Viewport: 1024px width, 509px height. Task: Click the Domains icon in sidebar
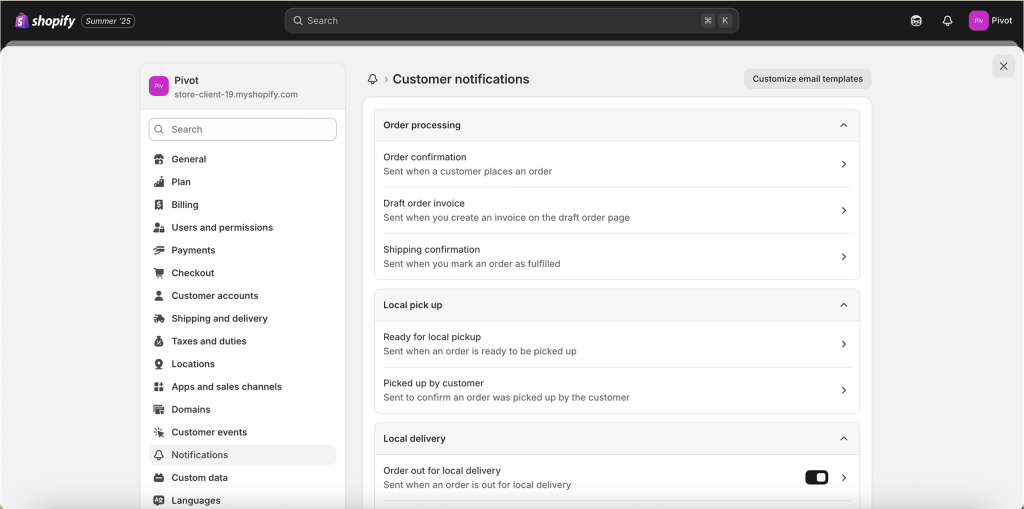point(159,410)
